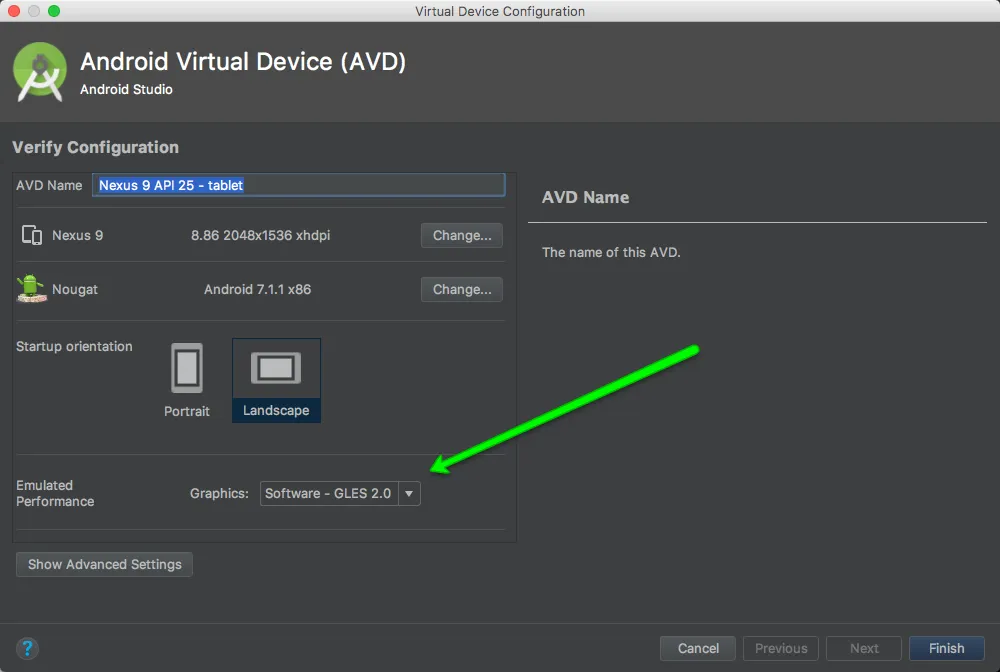Click the Nexus 9 device icon

pos(32,235)
